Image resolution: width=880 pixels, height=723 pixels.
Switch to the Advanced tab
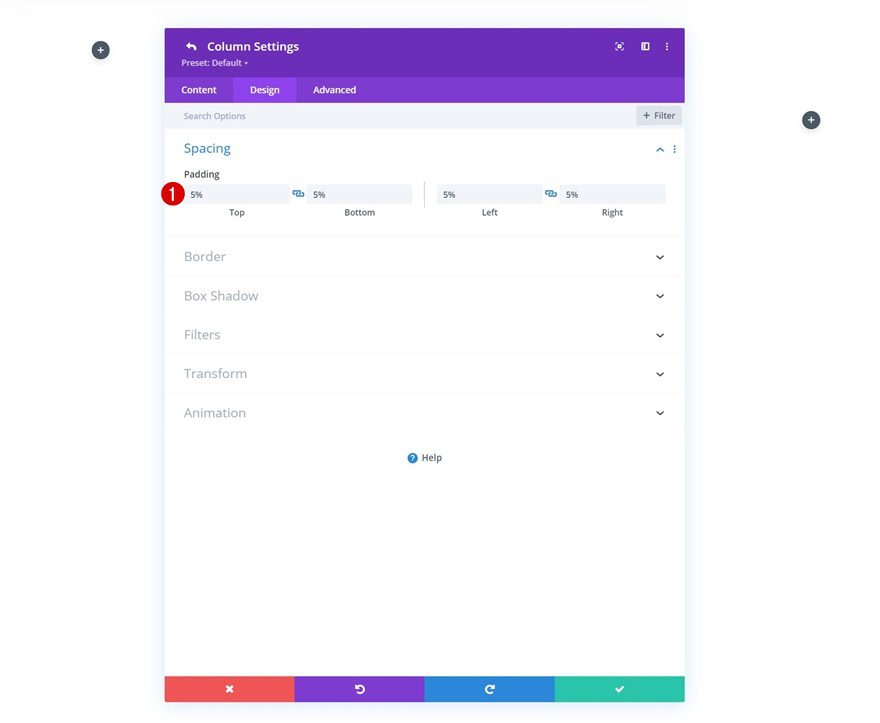(333, 89)
